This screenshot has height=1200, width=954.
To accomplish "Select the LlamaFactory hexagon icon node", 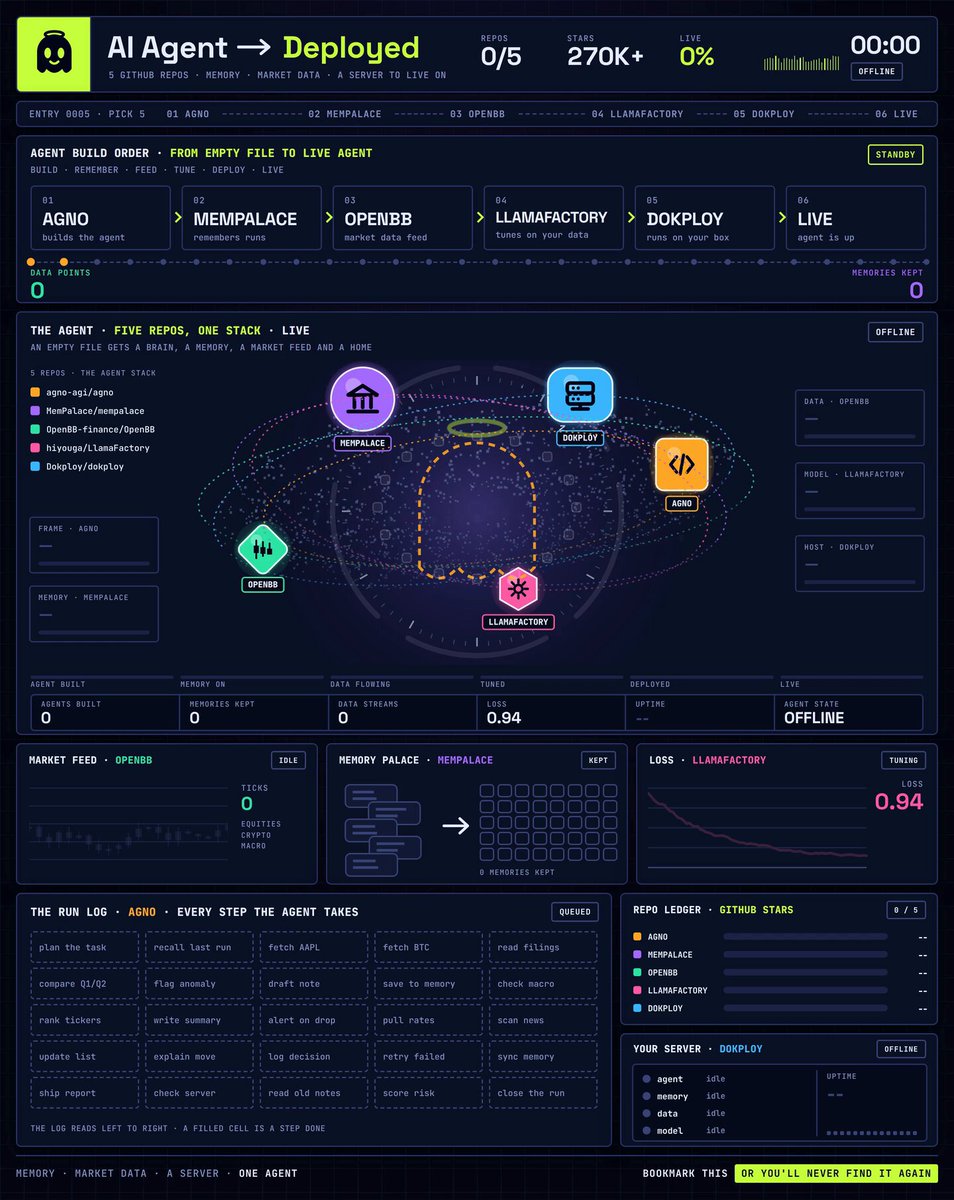I will [x=518, y=590].
